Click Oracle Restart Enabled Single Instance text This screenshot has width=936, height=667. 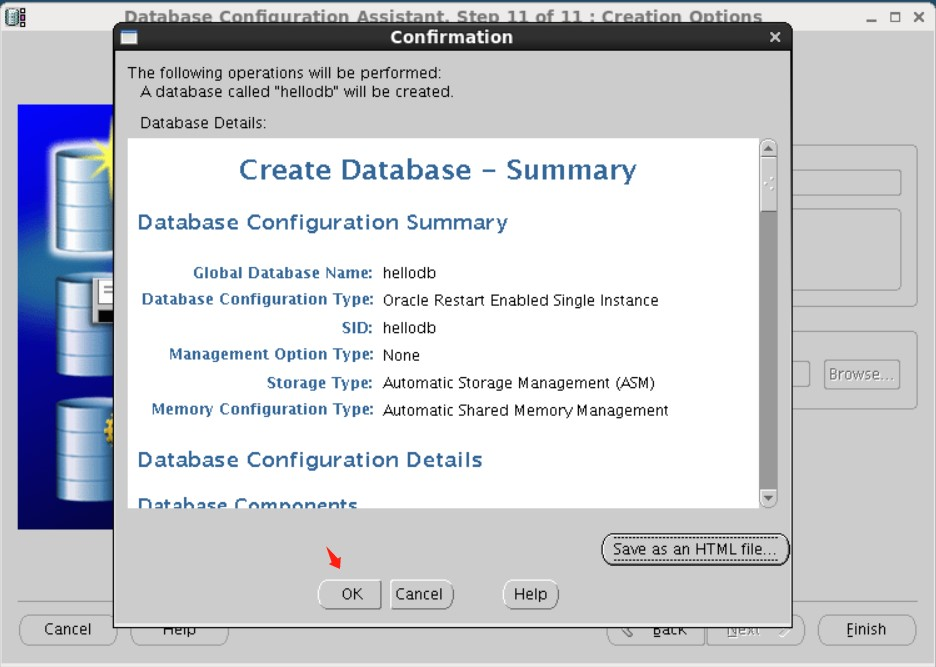(x=521, y=300)
